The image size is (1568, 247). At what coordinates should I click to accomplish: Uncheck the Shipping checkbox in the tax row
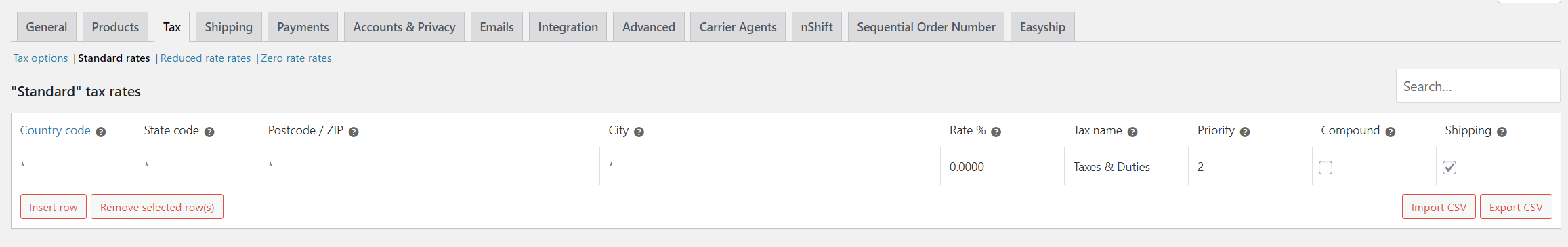[1449, 168]
